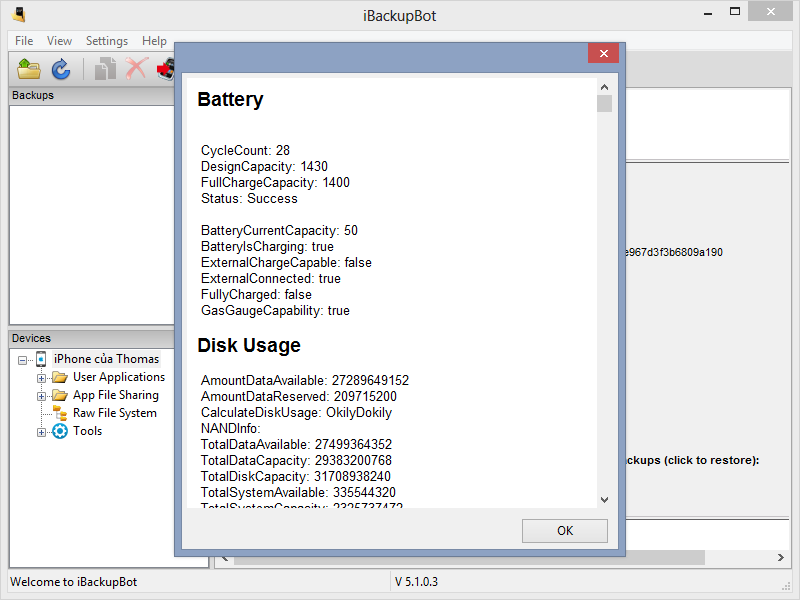
Task: Select the App File Sharing tree item
Action: pyautogui.click(x=116, y=395)
